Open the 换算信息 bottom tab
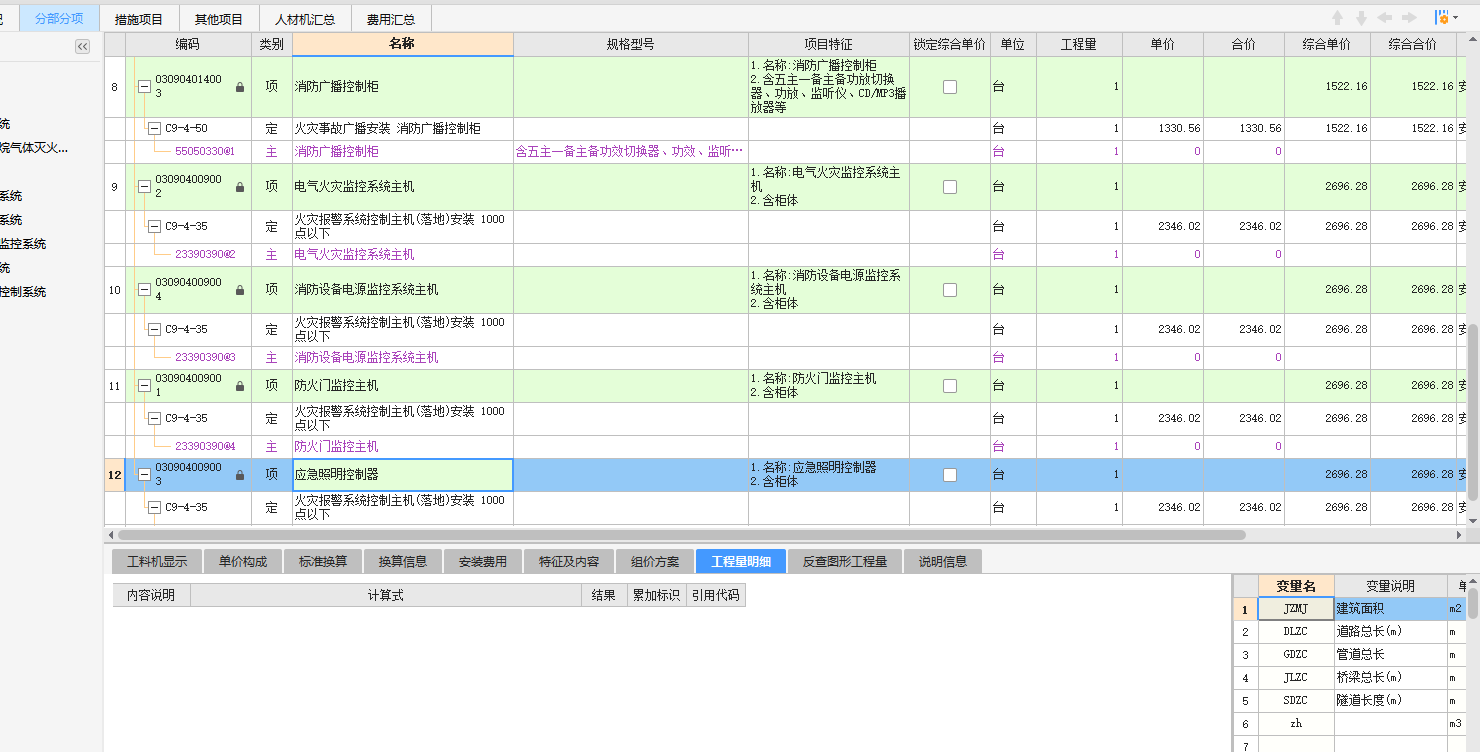 [403, 561]
